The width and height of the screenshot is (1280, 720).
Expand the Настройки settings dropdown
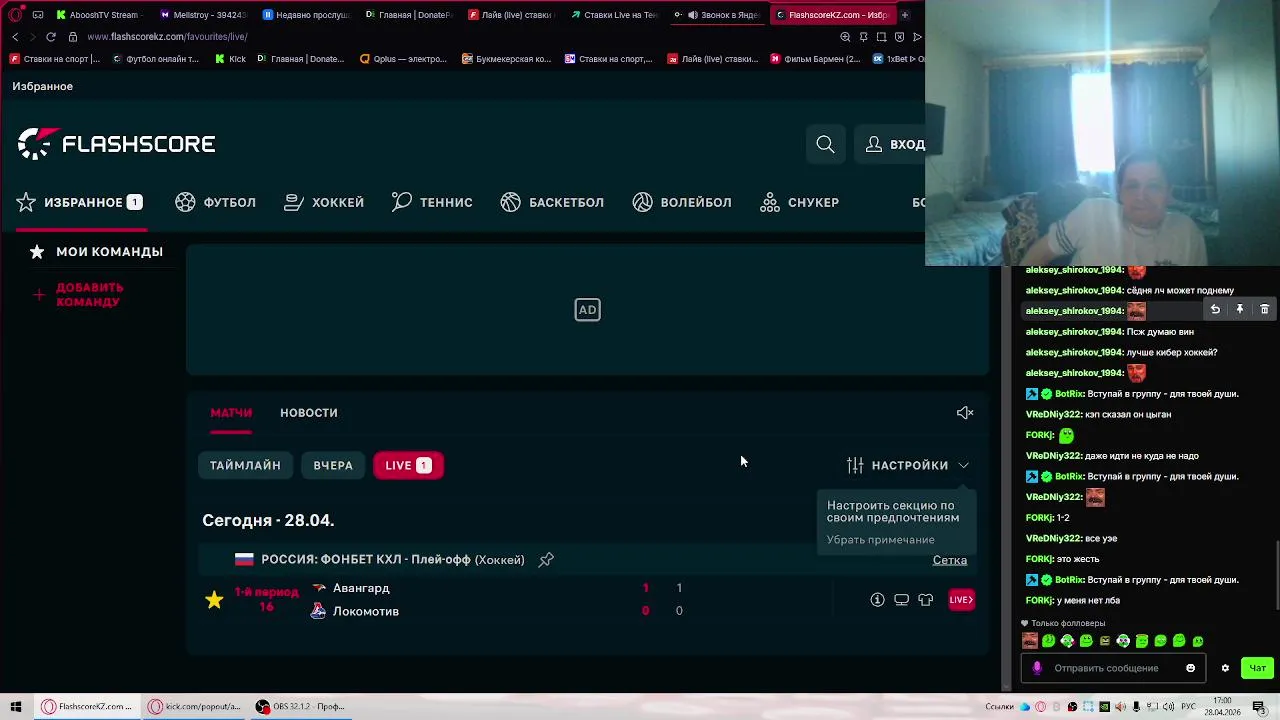coord(908,465)
